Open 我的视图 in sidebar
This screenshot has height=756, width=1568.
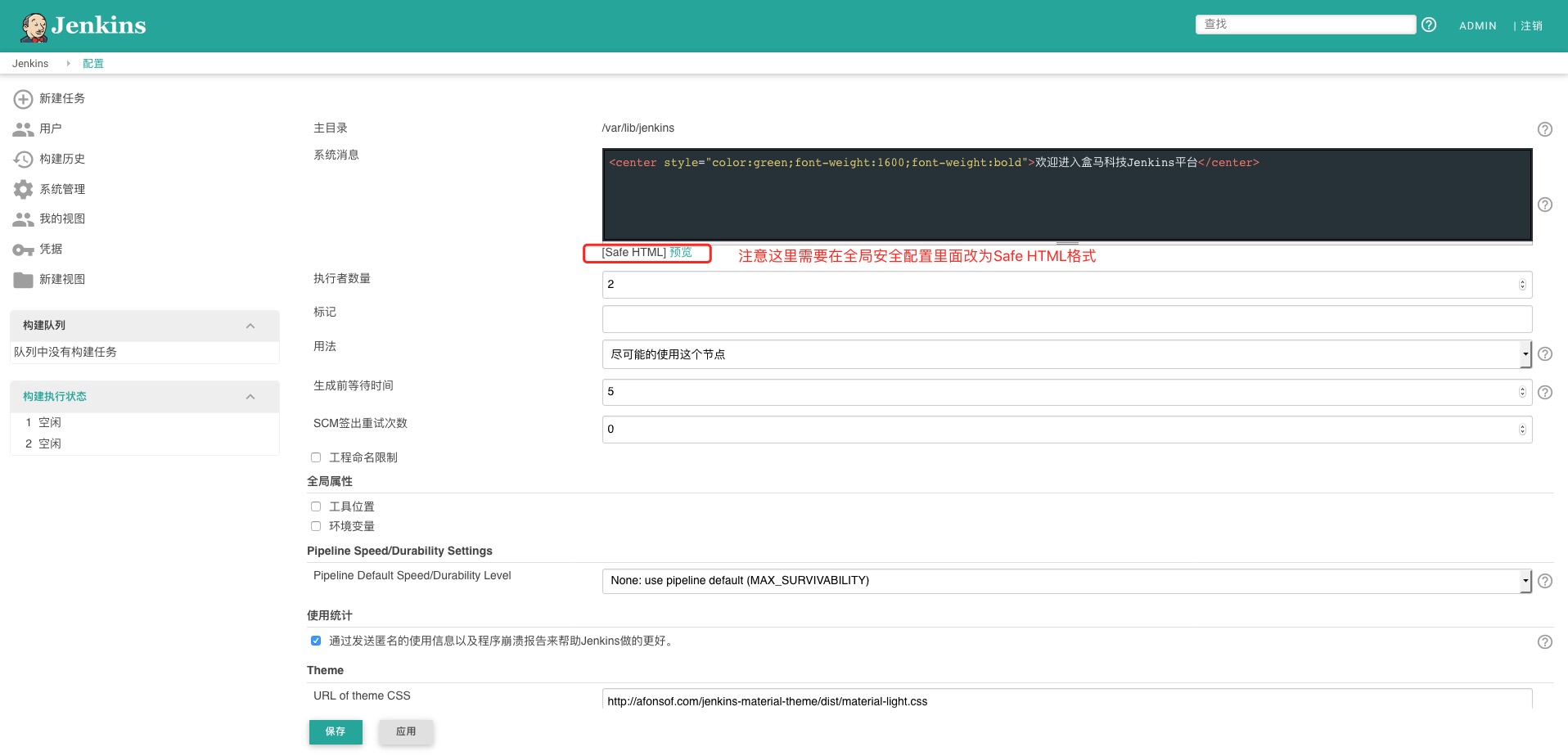[62, 218]
